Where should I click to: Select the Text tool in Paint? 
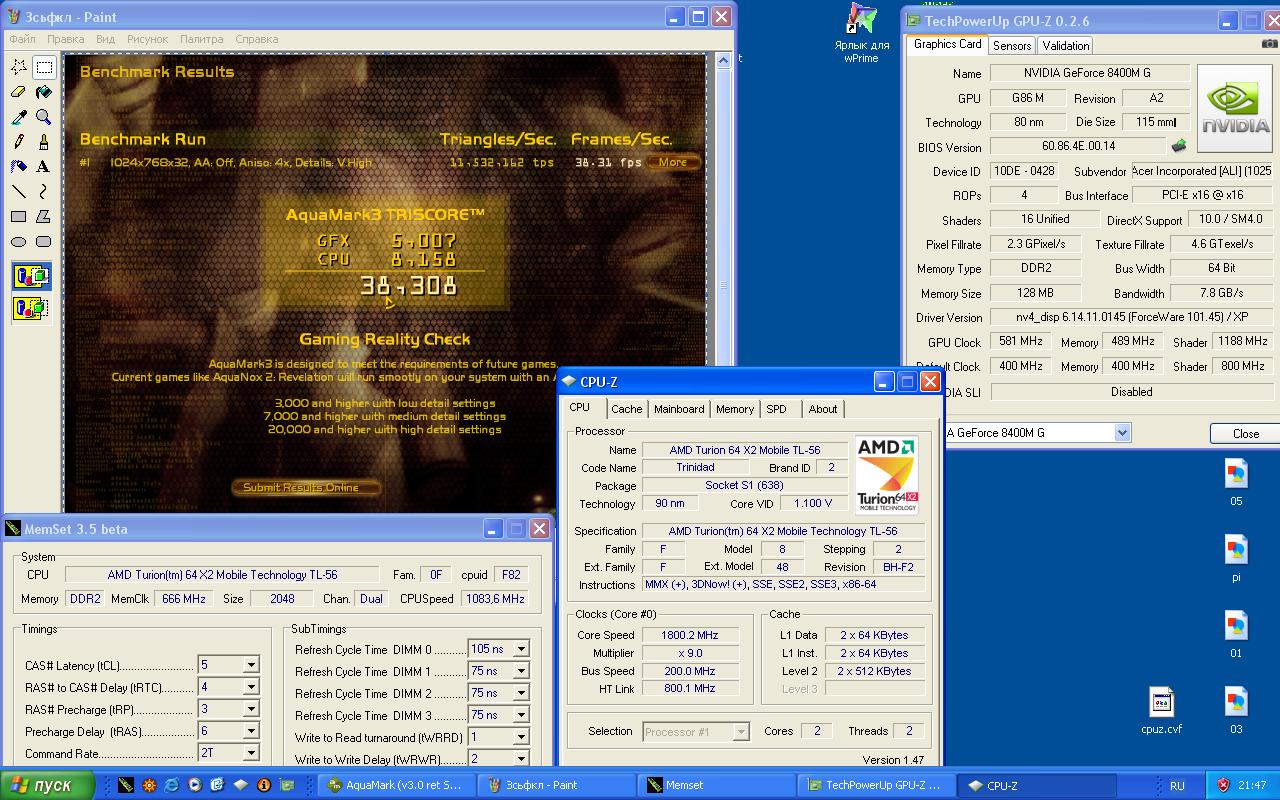[x=44, y=167]
